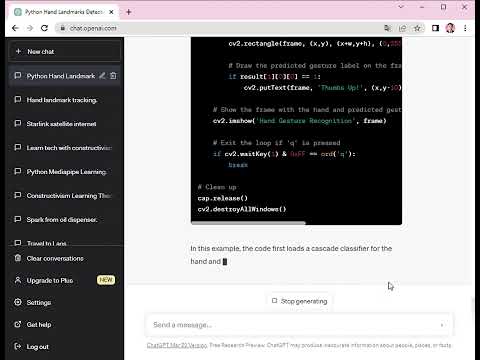The width and height of the screenshot is (480, 360).
Task: Click chat bubble icon next to Starlink
Action: click(18, 123)
